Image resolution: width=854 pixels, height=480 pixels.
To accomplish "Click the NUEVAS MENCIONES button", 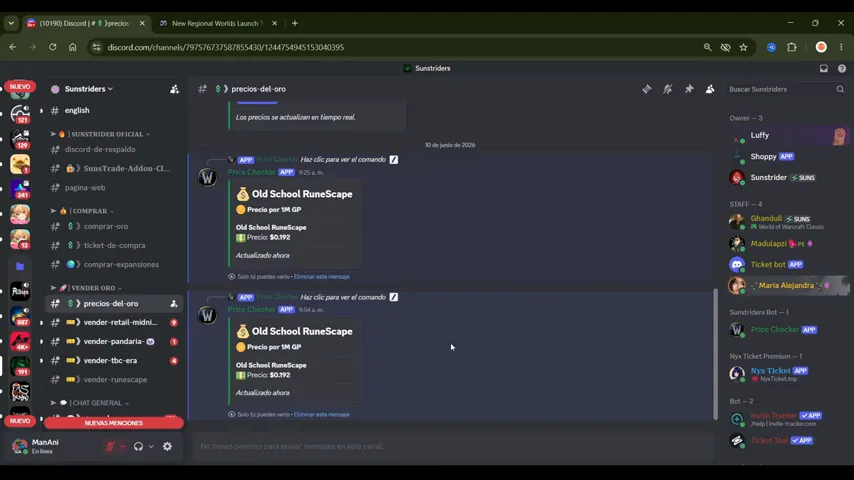I will point(113,423).
